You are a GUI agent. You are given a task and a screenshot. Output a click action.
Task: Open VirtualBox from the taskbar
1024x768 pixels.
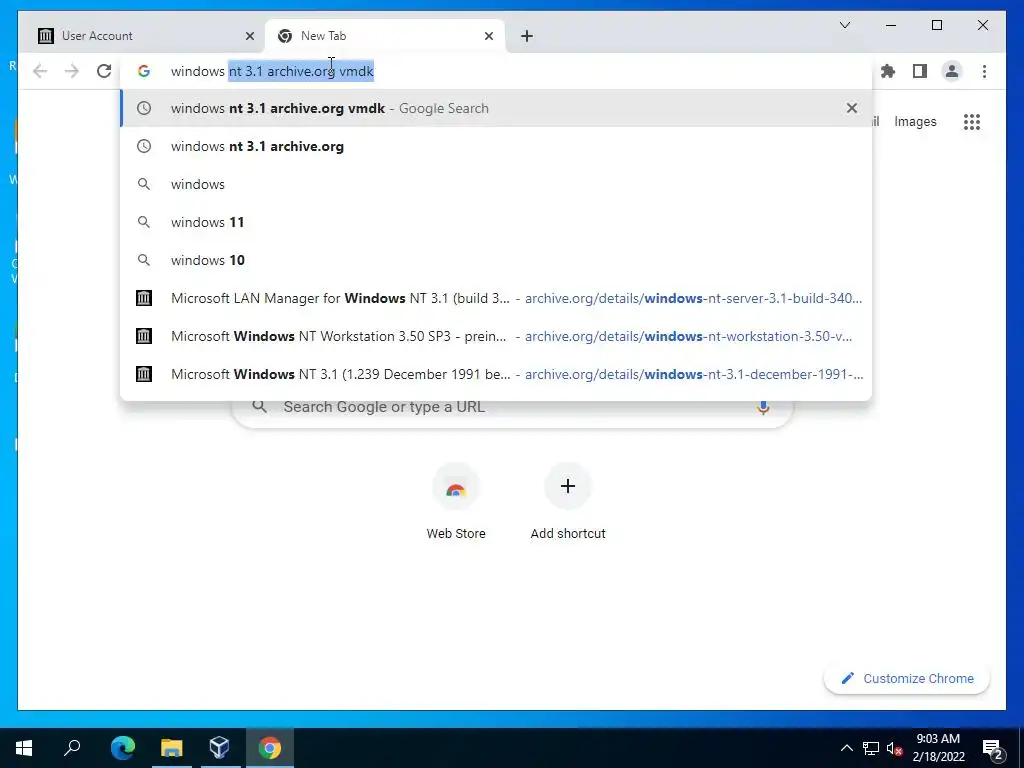[x=220, y=748]
